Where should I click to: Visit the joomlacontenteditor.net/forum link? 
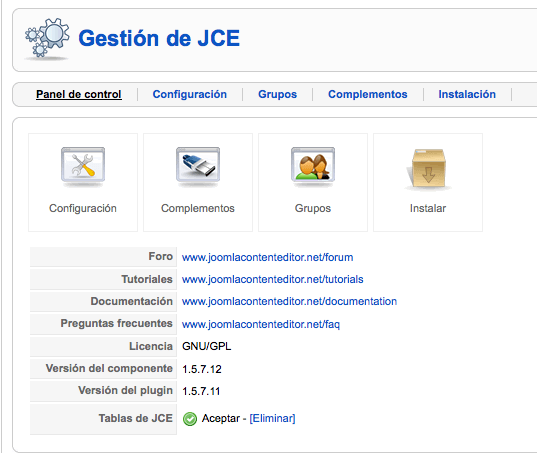click(267, 257)
